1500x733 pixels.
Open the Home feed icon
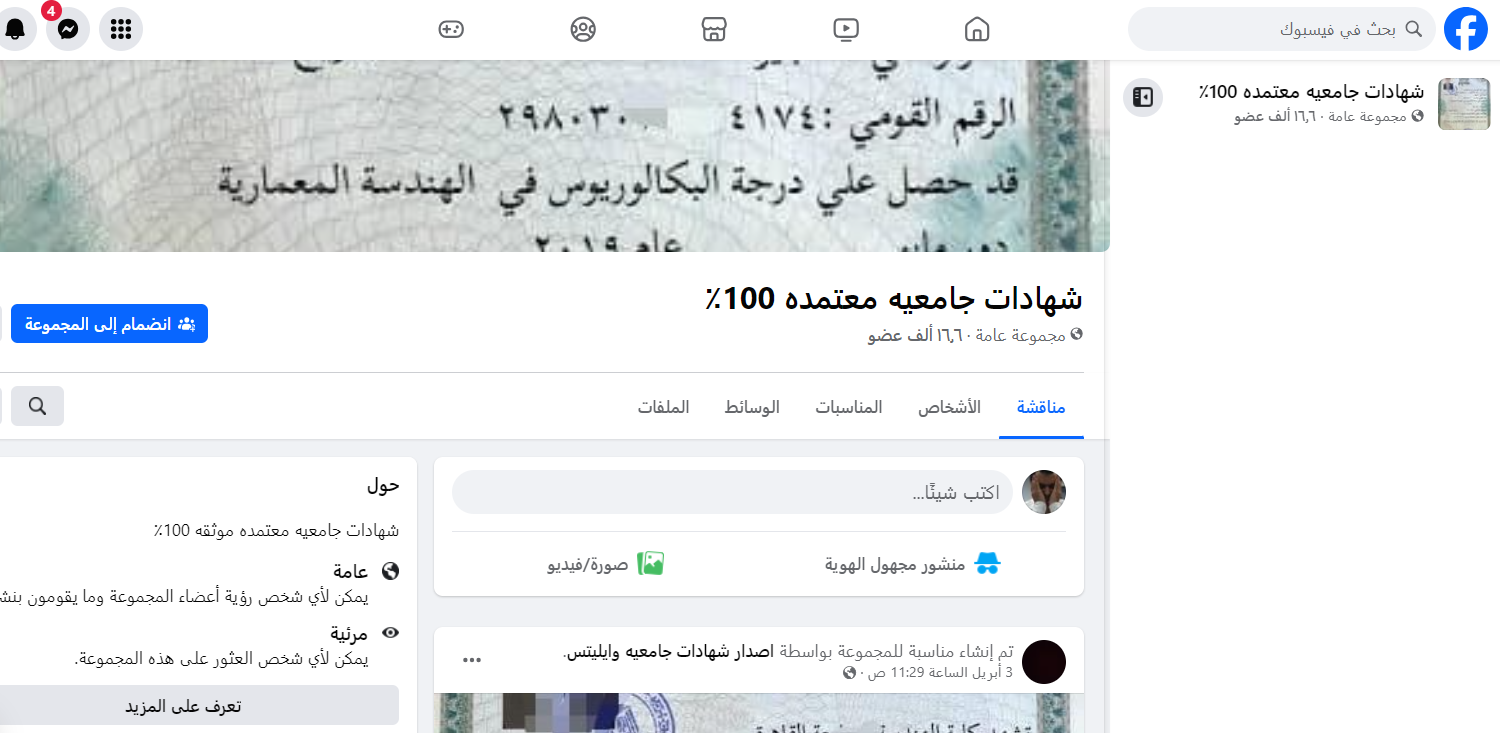pyautogui.click(x=977, y=29)
